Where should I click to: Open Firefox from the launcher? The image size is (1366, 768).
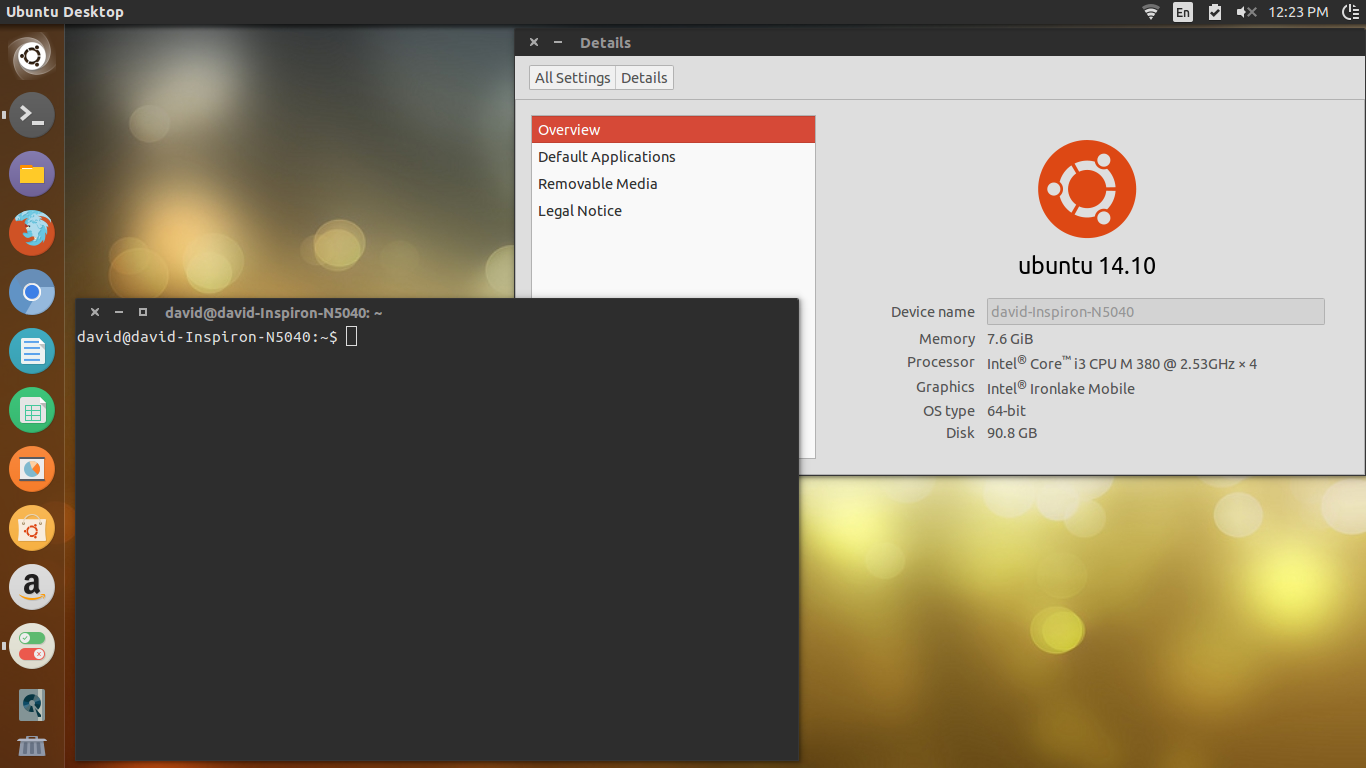31,232
